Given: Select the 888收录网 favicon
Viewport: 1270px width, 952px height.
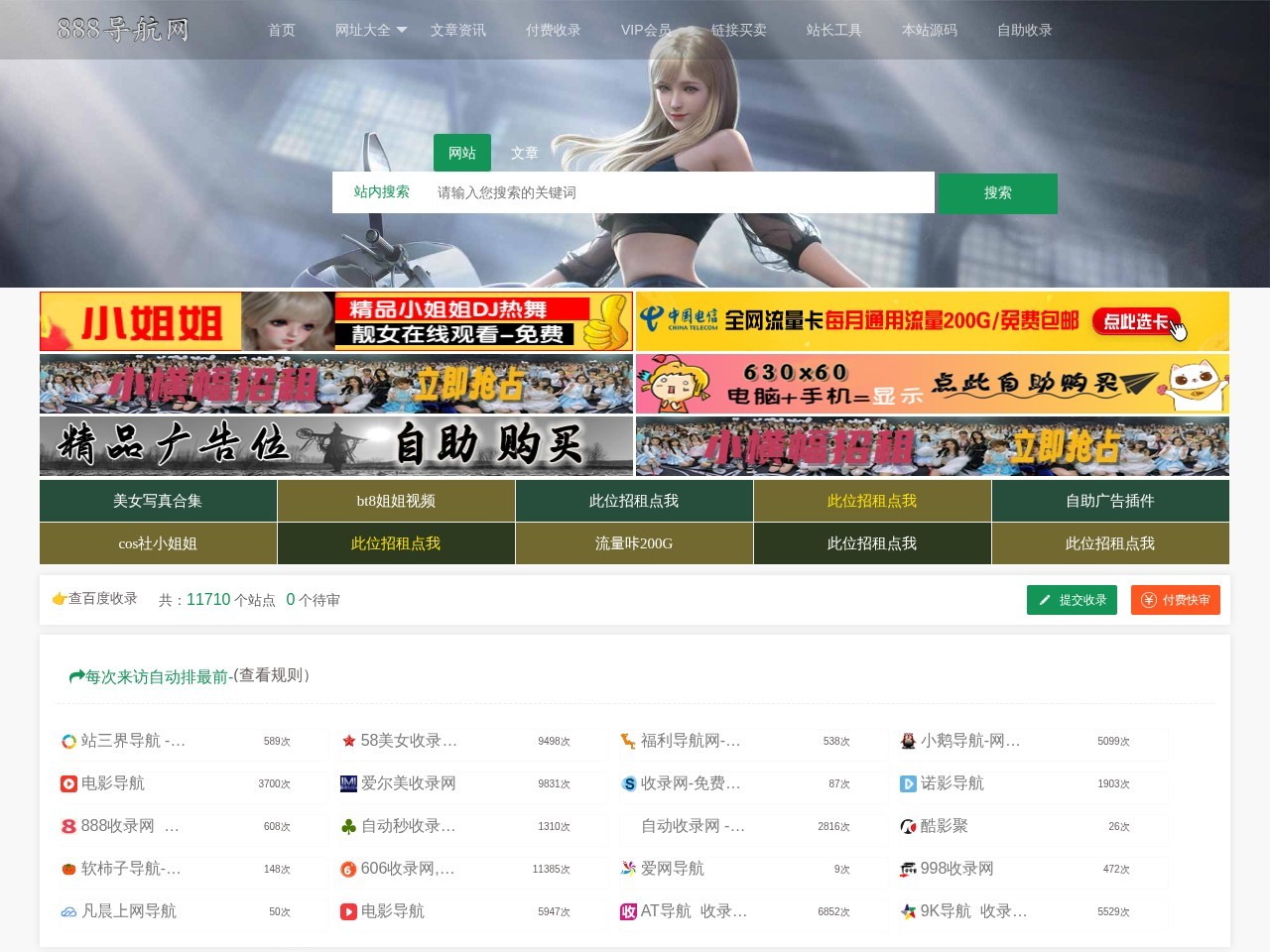Looking at the screenshot, I should (x=67, y=826).
